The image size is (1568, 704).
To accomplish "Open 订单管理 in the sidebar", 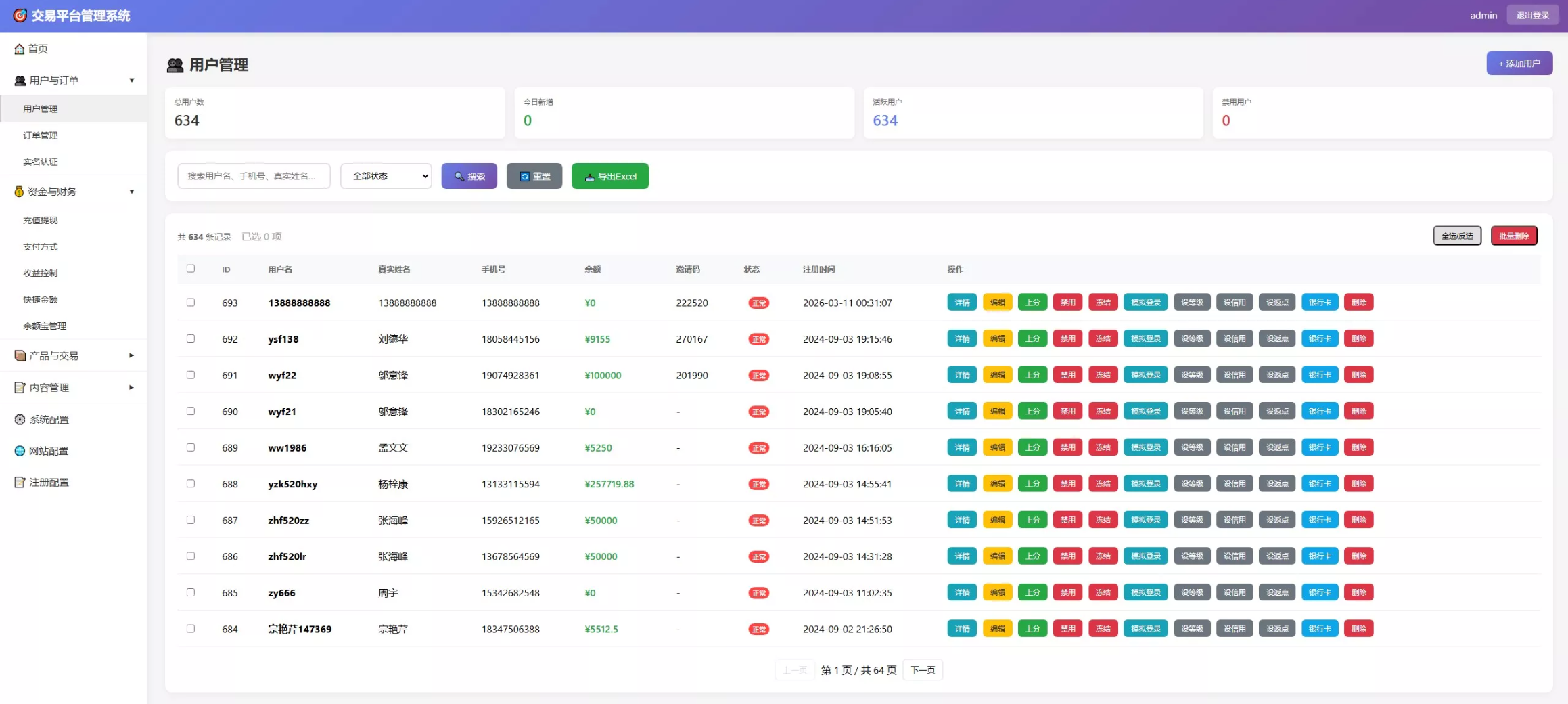I will [x=41, y=135].
